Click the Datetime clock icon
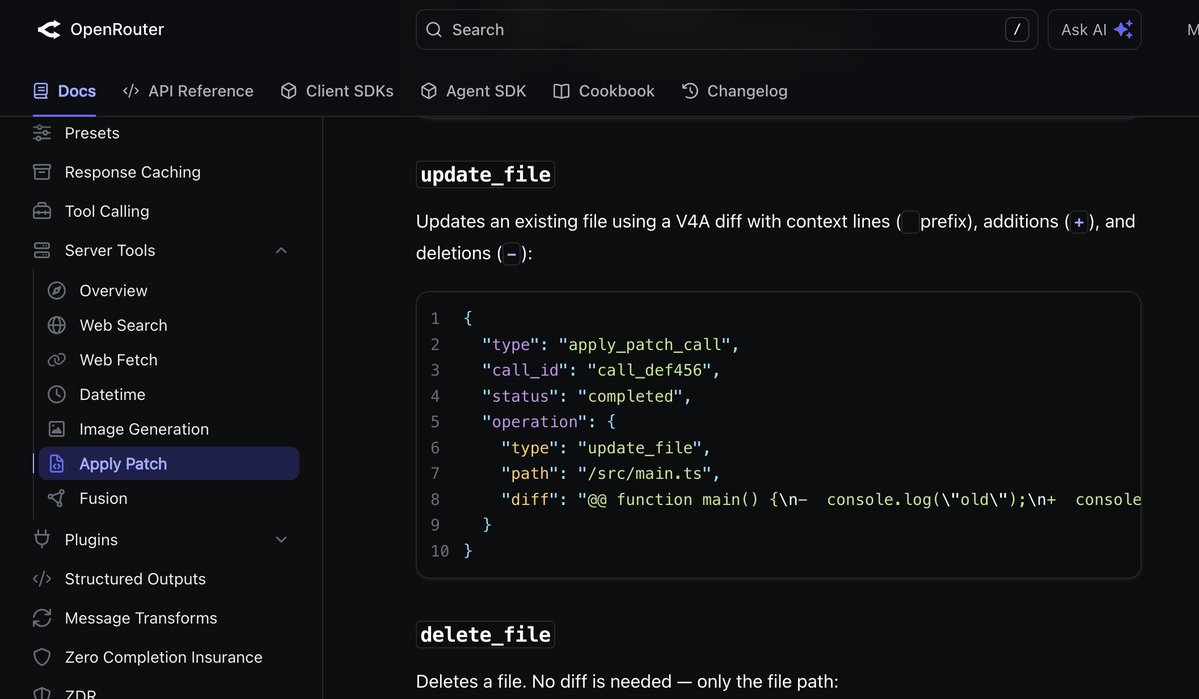Screen dimensions: 1199x699 pyautogui.click(x=57, y=395)
